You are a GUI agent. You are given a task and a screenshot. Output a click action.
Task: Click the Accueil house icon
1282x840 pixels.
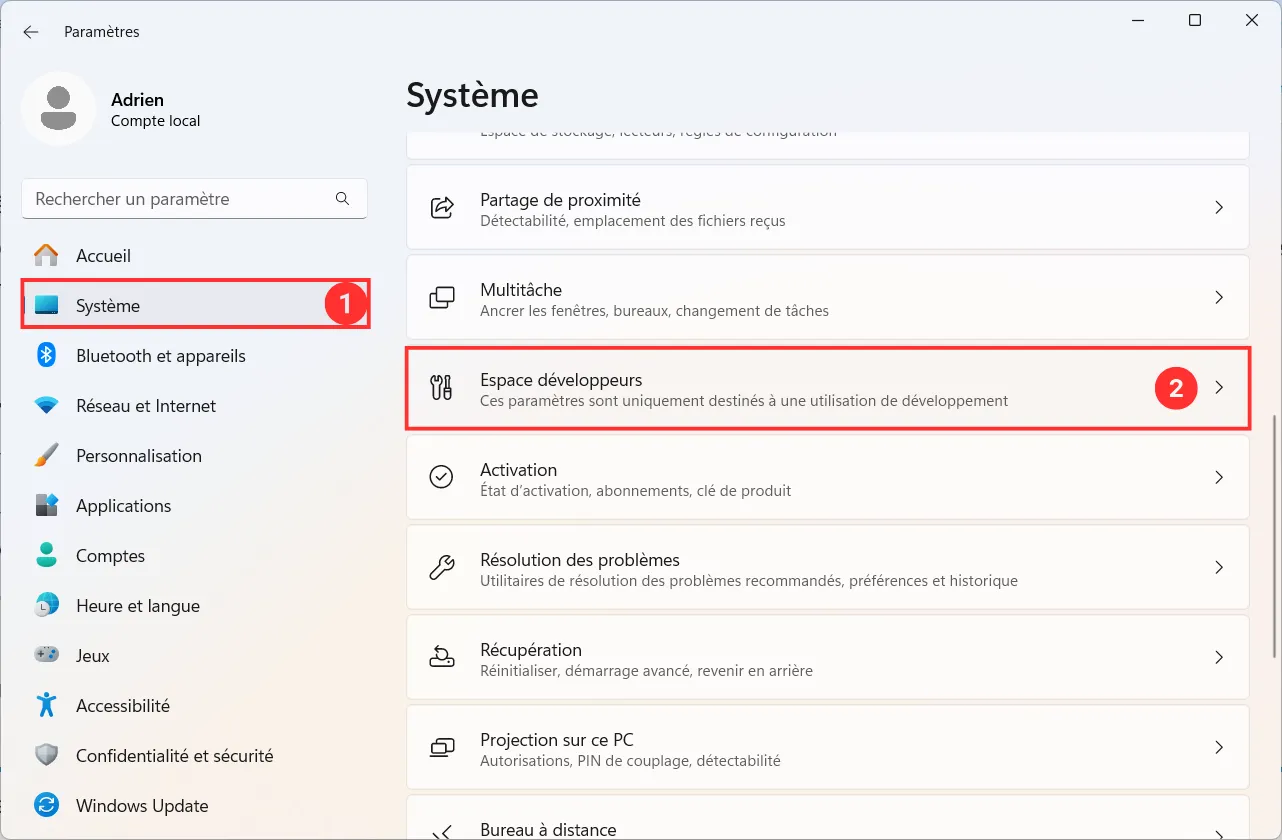[46, 256]
